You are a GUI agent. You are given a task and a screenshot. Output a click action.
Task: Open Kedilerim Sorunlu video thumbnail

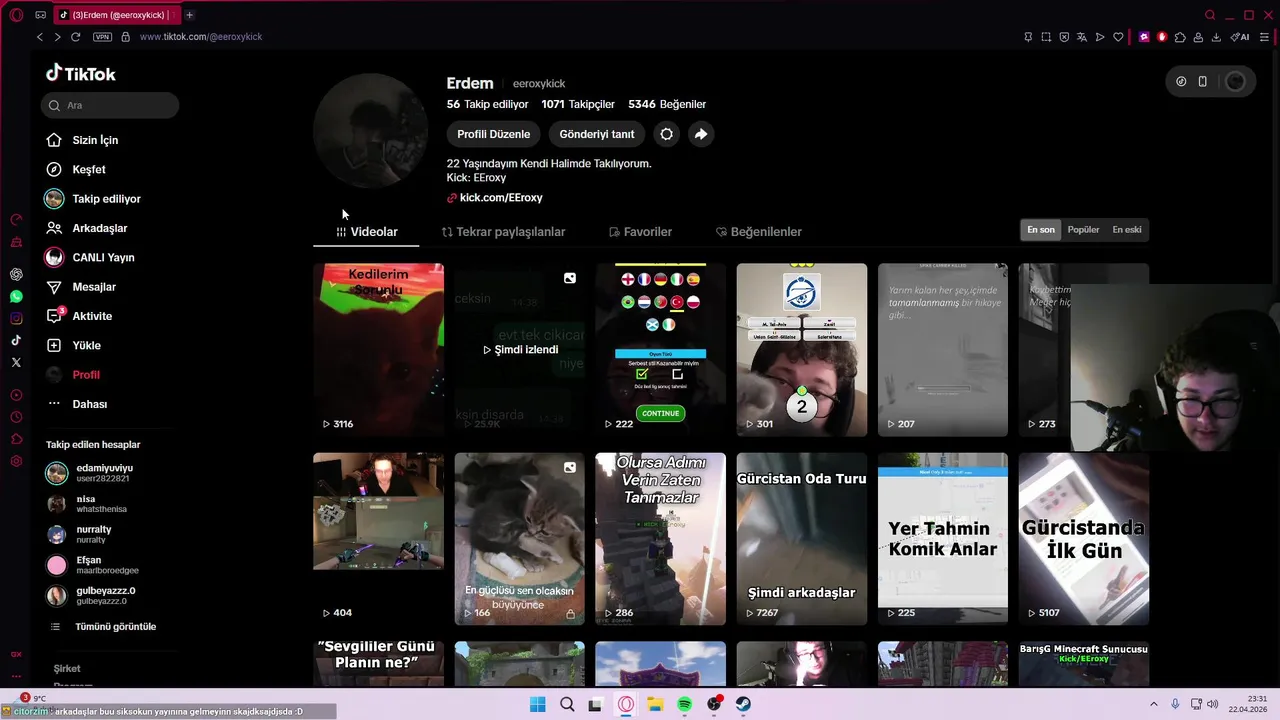[x=378, y=350]
